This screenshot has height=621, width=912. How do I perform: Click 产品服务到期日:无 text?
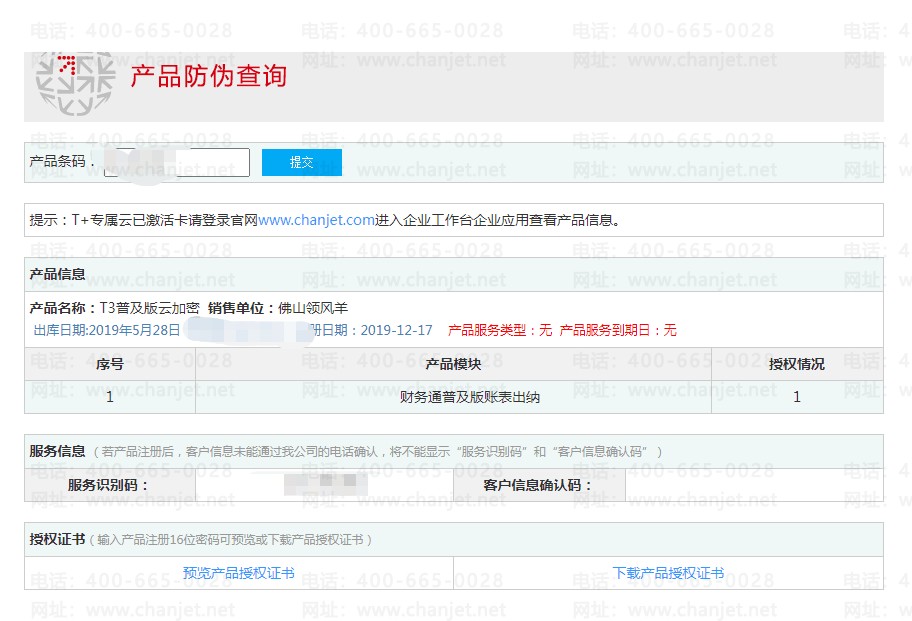pyautogui.click(x=618, y=330)
